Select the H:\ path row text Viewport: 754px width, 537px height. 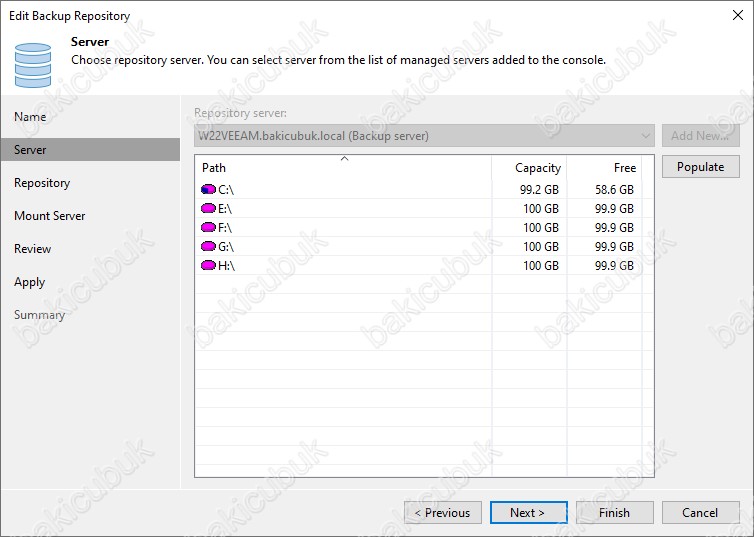pos(226,265)
